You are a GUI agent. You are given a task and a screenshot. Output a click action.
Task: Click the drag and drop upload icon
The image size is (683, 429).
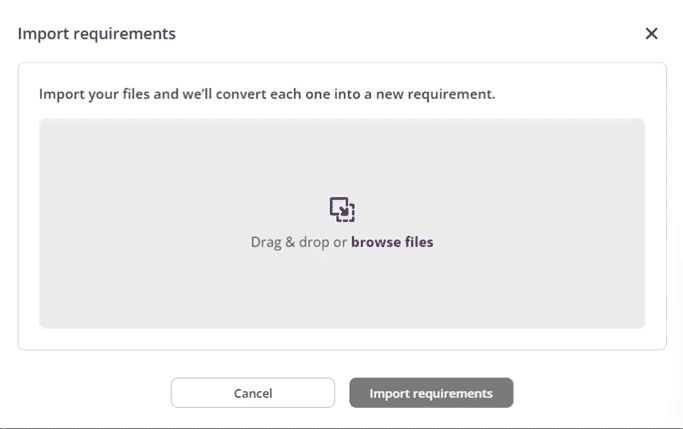342,209
